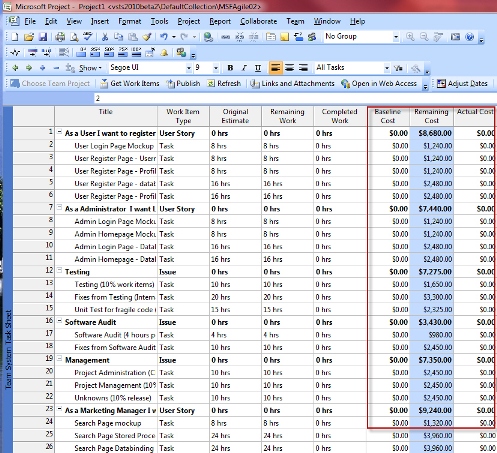
Task: Open the All Tasks filter dropdown
Action: [x=387, y=68]
